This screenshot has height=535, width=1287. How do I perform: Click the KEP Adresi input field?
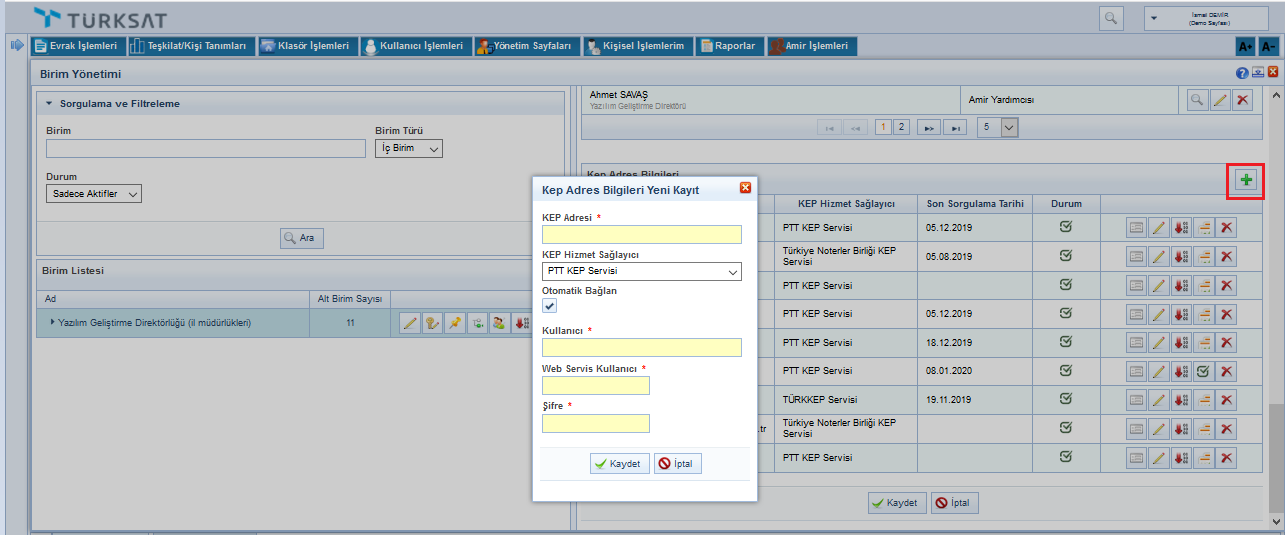(641, 234)
